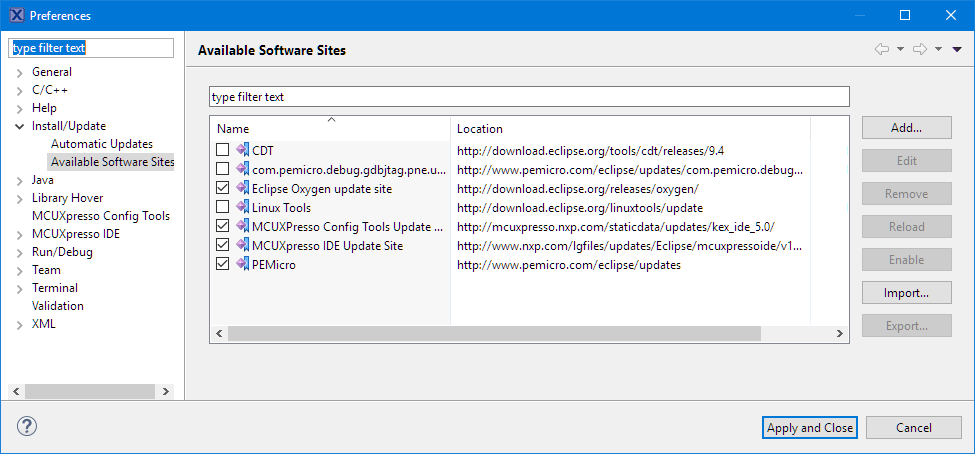Image resolution: width=975 pixels, height=454 pixels.
Task: Expand the Help preferences node
Action: point(21,109)
